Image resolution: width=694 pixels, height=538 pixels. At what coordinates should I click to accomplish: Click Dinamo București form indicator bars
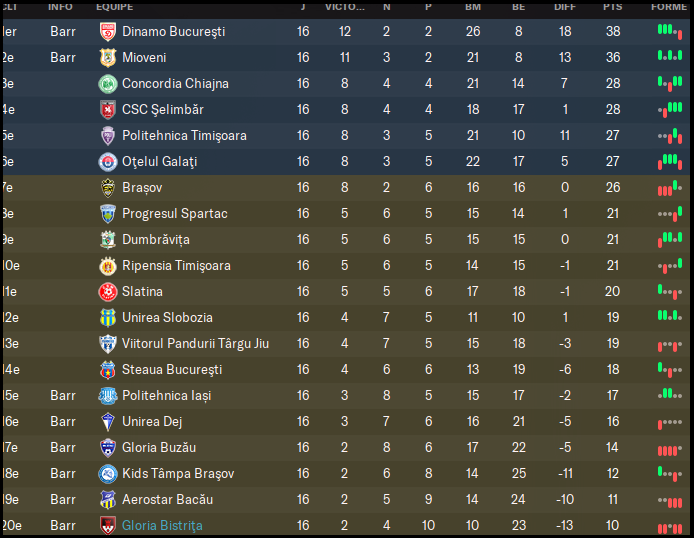(668, 31)
